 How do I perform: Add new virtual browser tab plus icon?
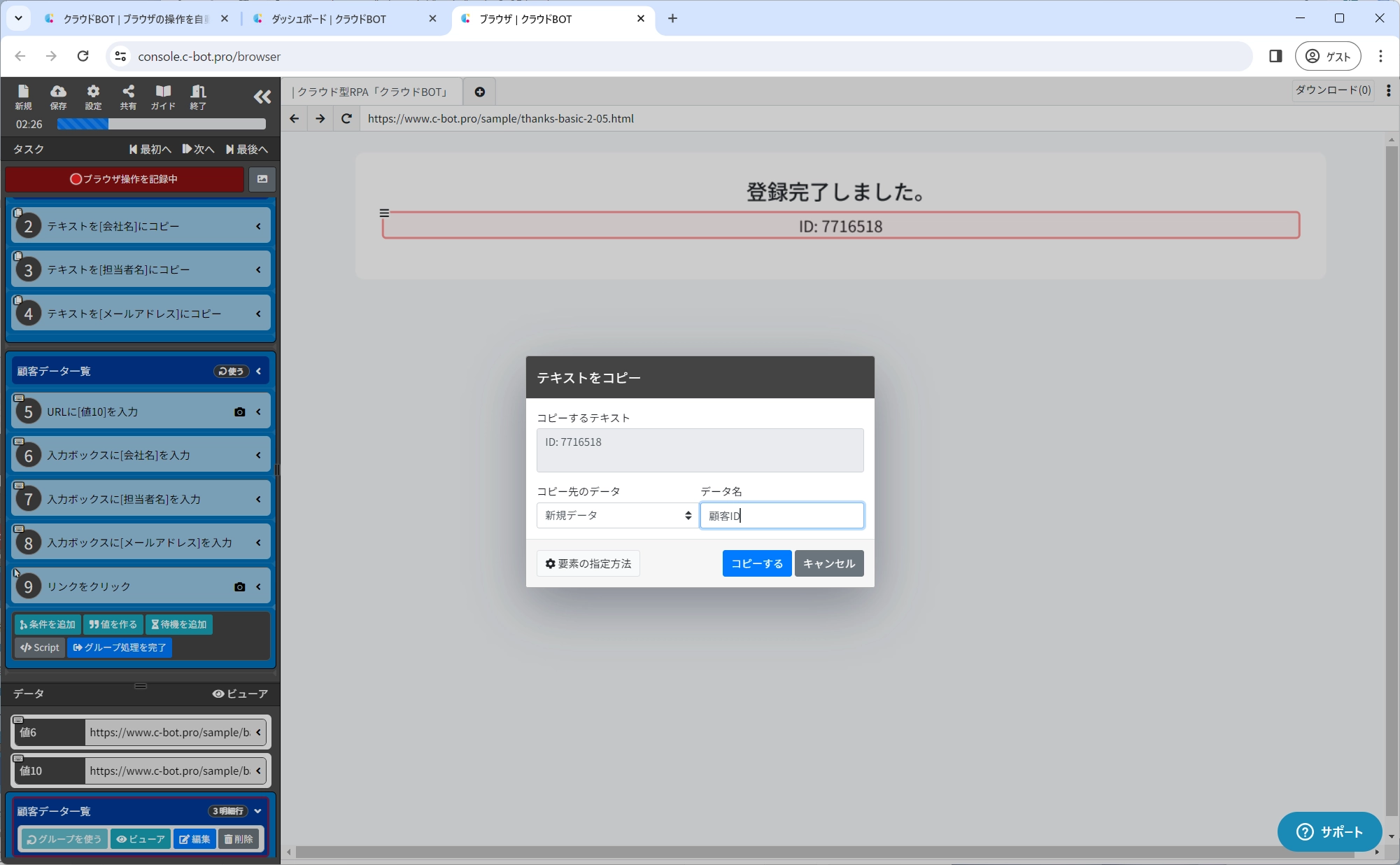pyautogui.click(x=480, y=92)
